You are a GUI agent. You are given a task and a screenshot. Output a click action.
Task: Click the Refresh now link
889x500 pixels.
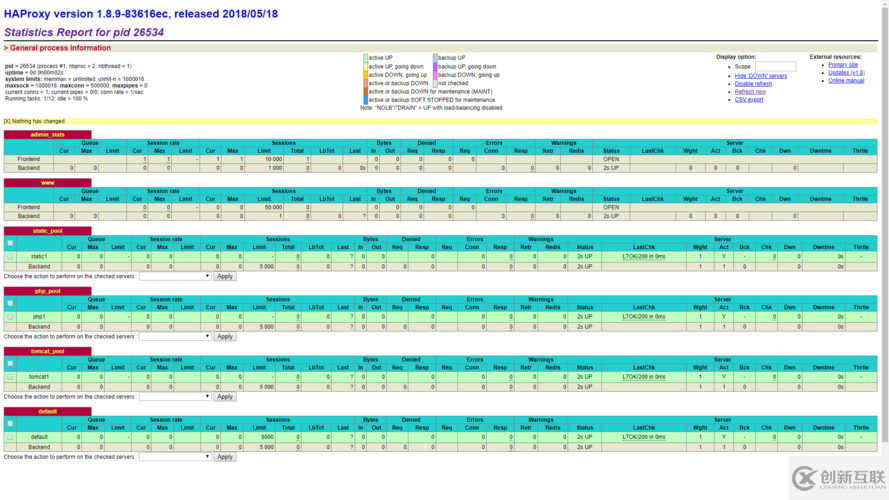click(750, 92)
